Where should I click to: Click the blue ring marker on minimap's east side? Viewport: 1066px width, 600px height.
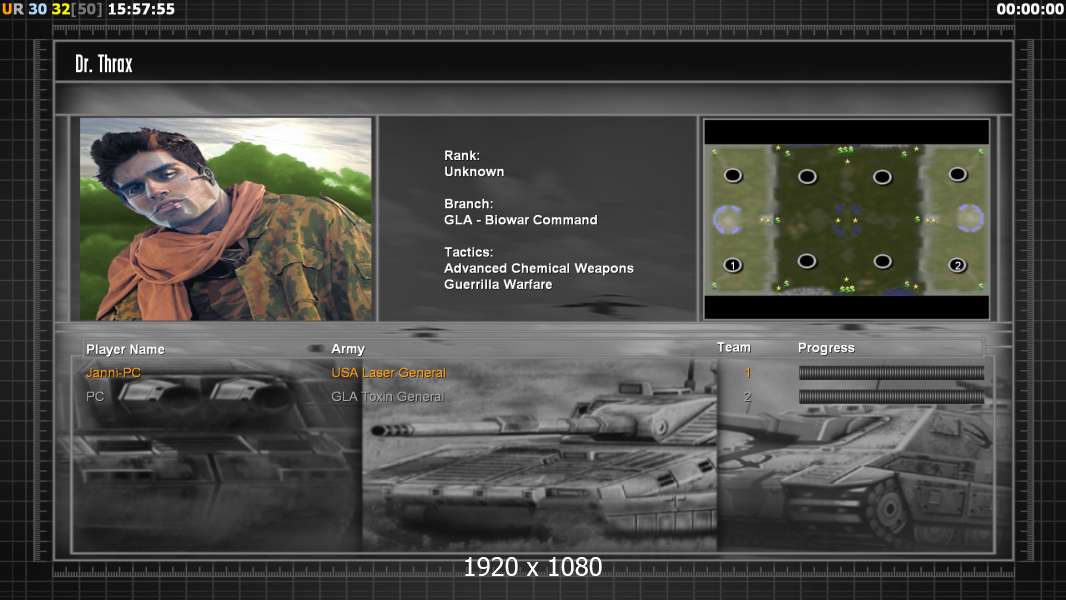[970, 218]
